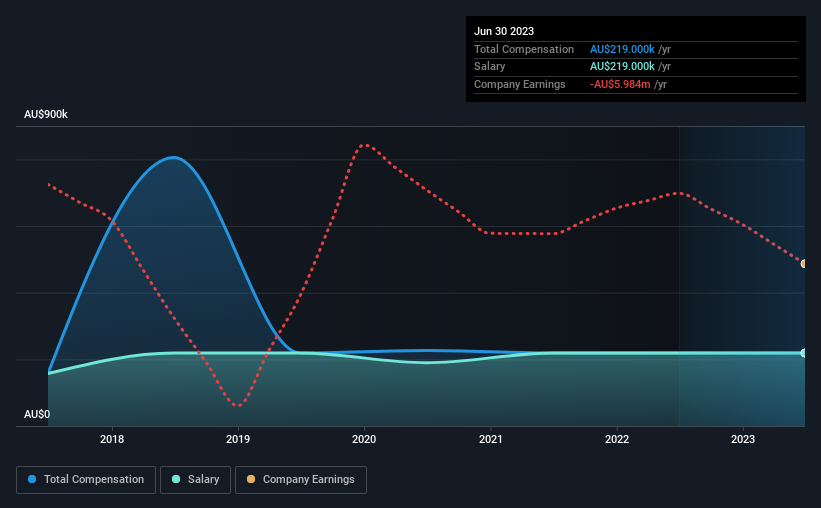Screen dimensions: 821x508
Task: Click the red dotted earnings peak near 2020
Action: [x=365, y=145]
